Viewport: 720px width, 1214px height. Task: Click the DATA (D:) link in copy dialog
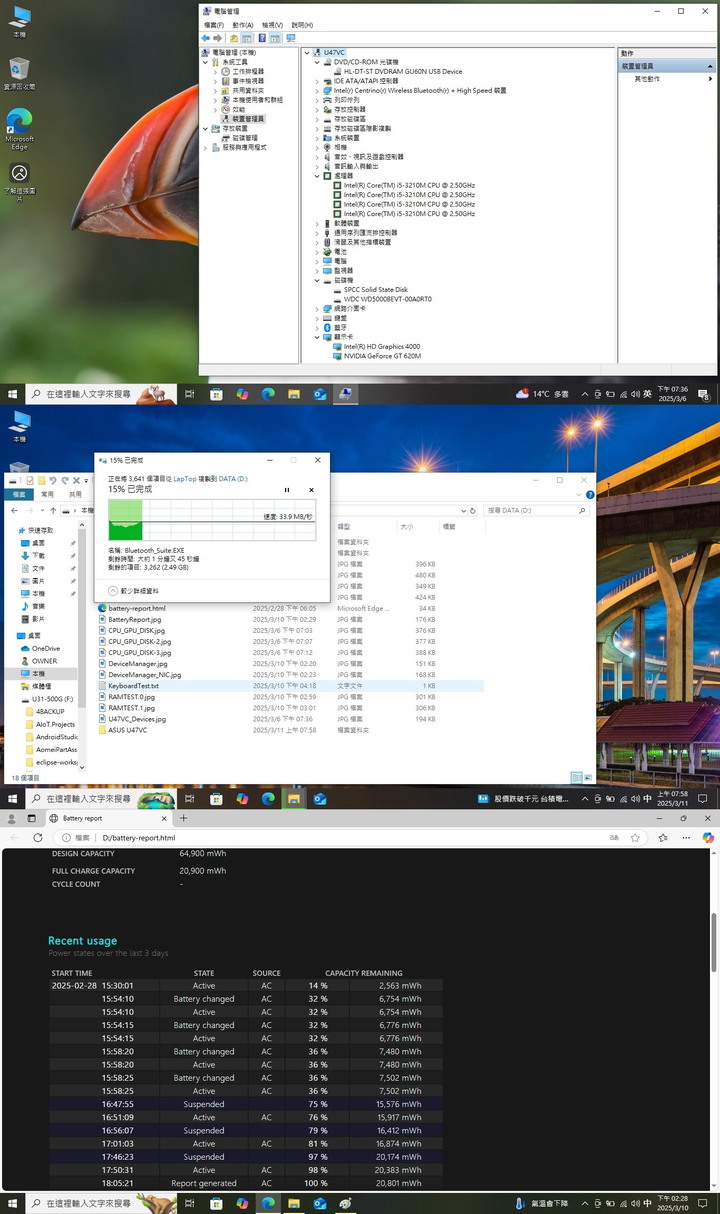pyautogui.click(x=235, y=479)
